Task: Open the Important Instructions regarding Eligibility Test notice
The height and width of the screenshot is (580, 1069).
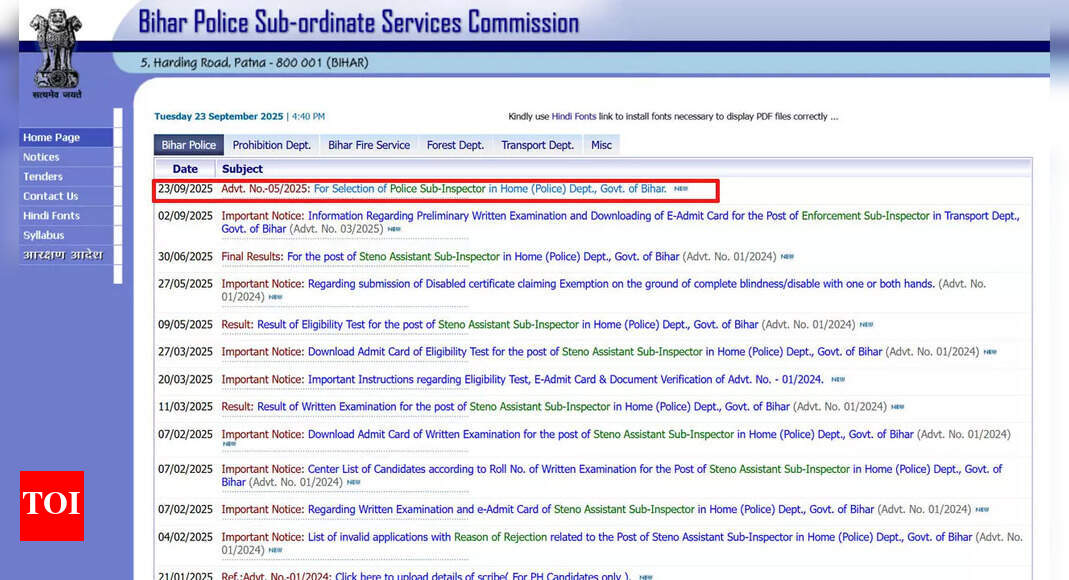Action: (522, 380)
